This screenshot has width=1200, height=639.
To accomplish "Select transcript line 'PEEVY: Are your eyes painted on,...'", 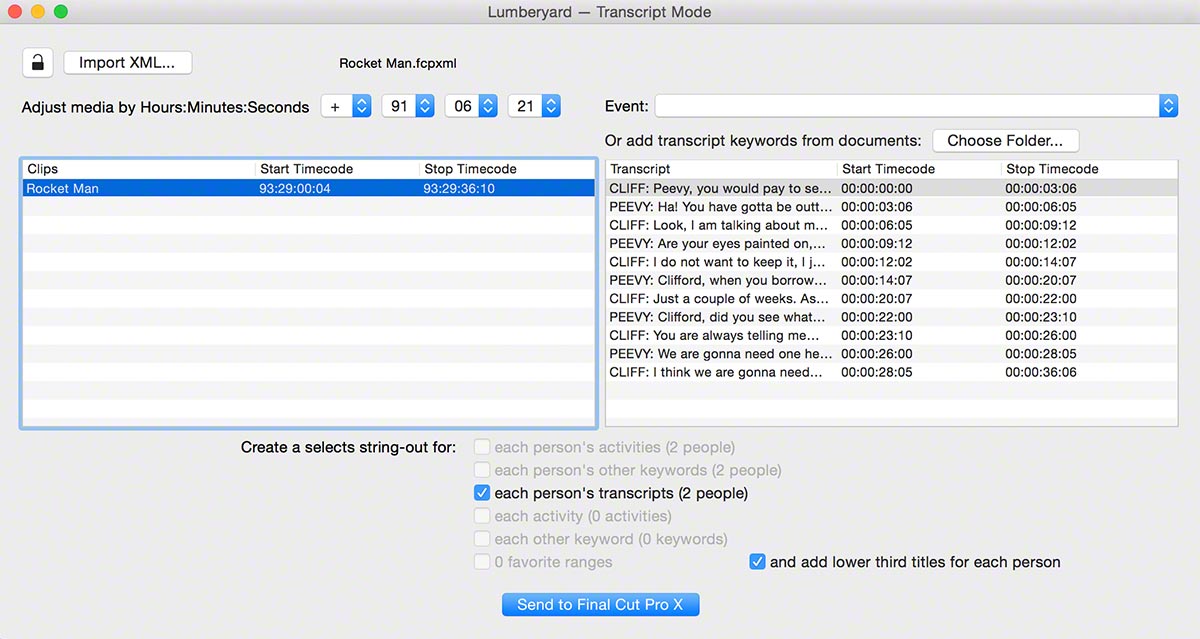I will (x=892, y=243).
